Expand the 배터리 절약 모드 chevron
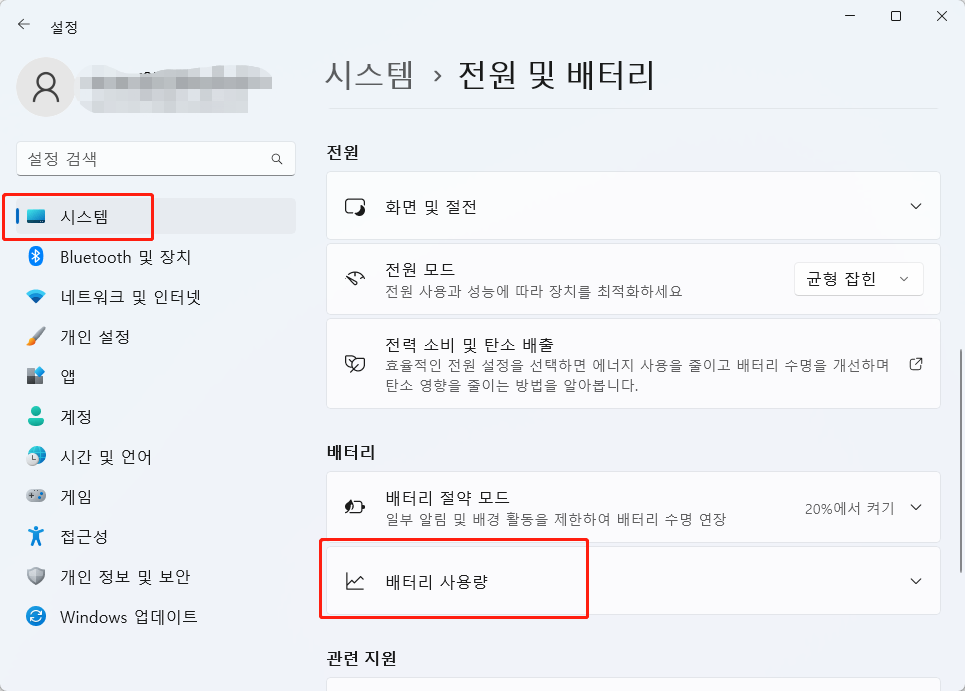965x691 pixels. click(915, 507)
